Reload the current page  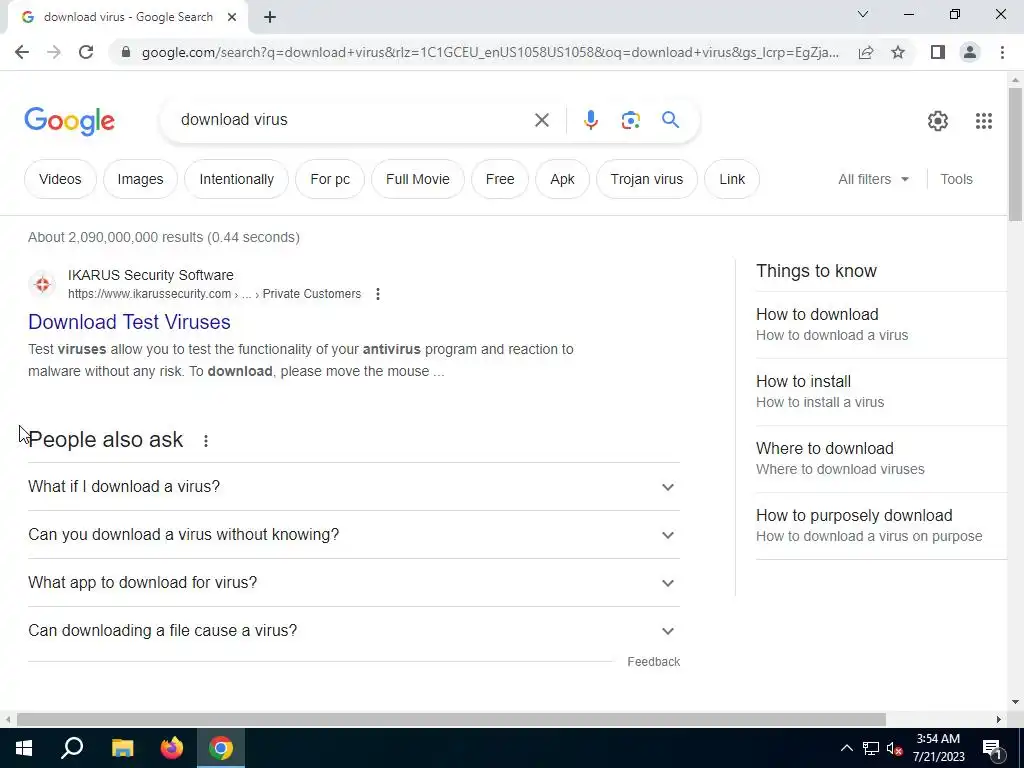[86, 52]
